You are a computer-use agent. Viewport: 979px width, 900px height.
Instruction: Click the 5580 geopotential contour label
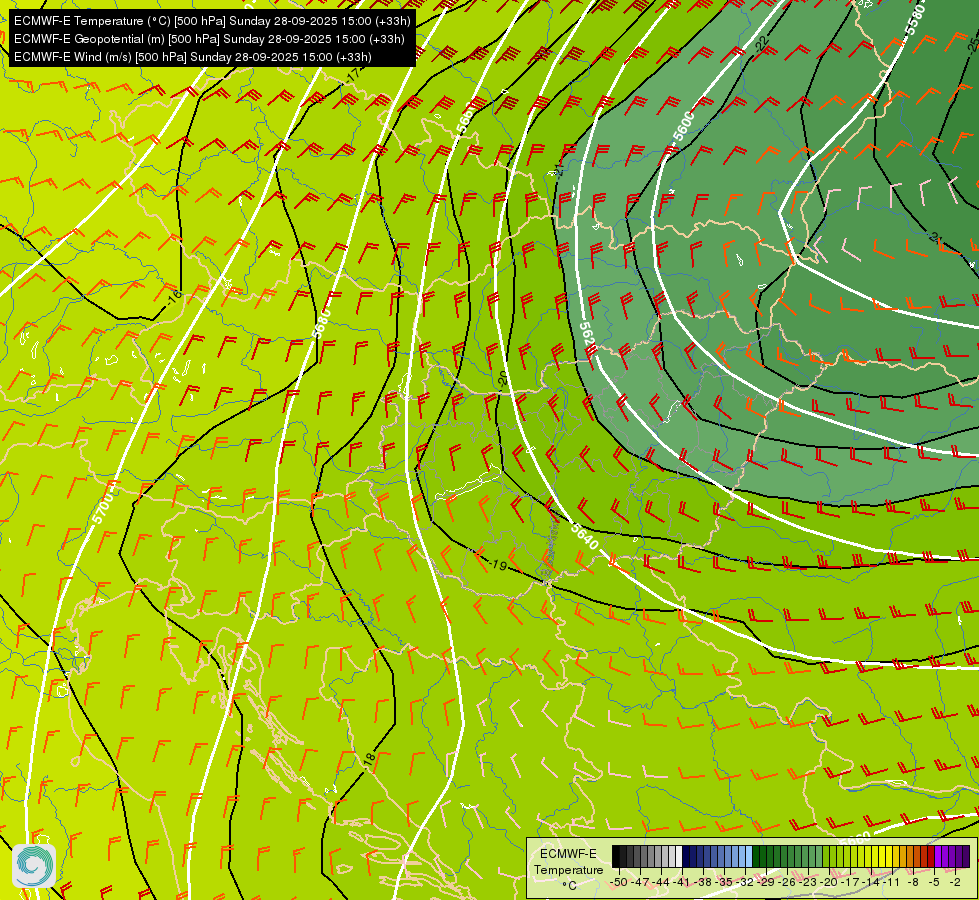pos(914,19)
